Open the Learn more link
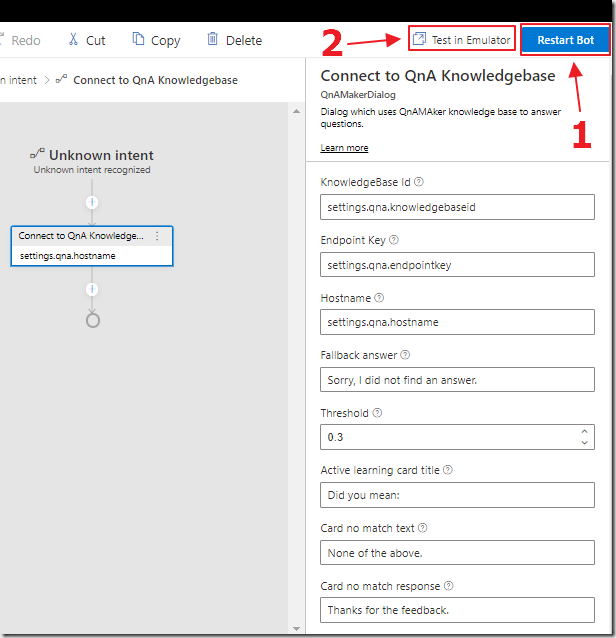 344,148
